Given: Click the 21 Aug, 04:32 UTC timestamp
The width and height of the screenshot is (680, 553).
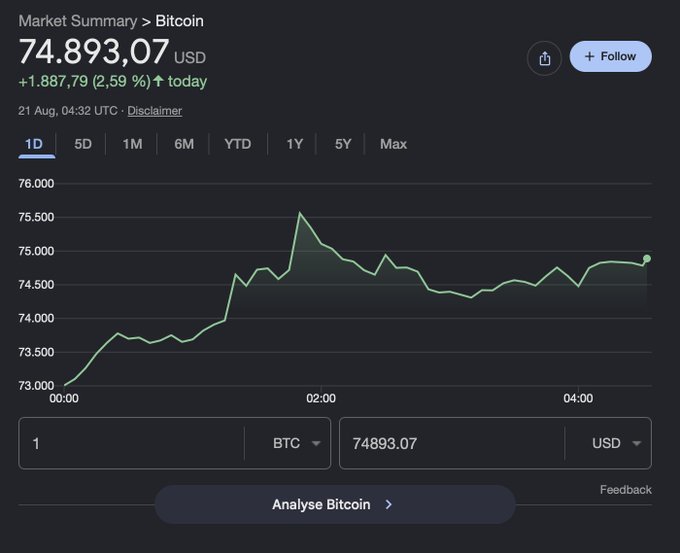Looking at the screenshot, I should tap(68, 111).
